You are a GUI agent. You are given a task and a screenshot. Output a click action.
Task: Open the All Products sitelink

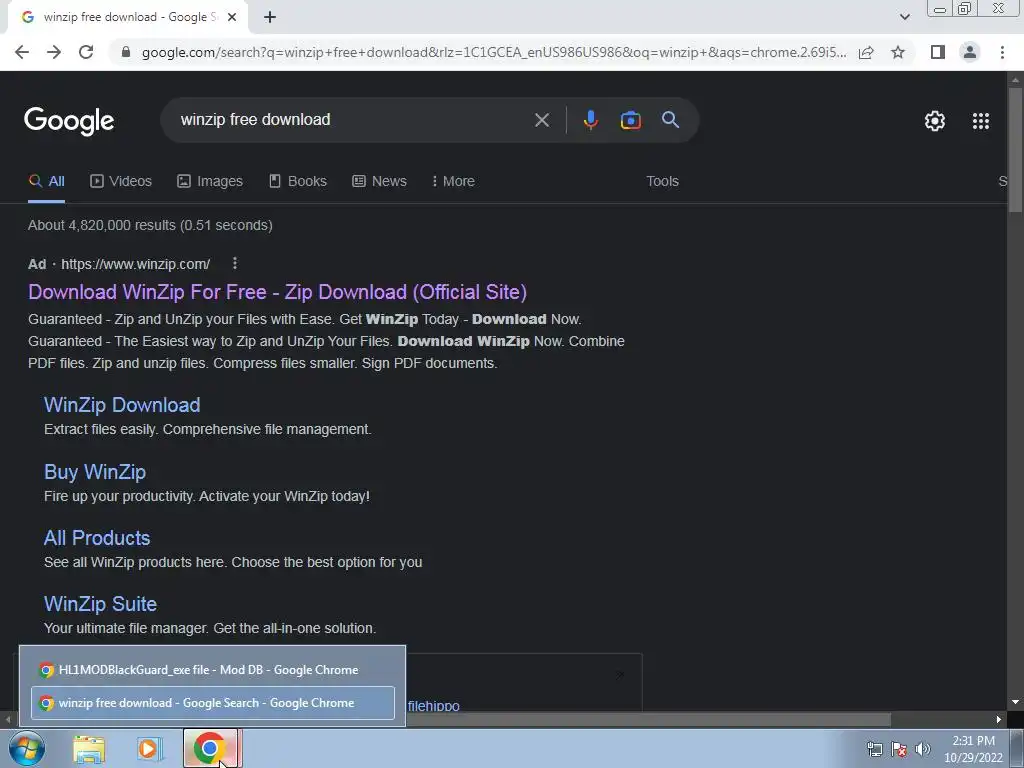point(97,538)
